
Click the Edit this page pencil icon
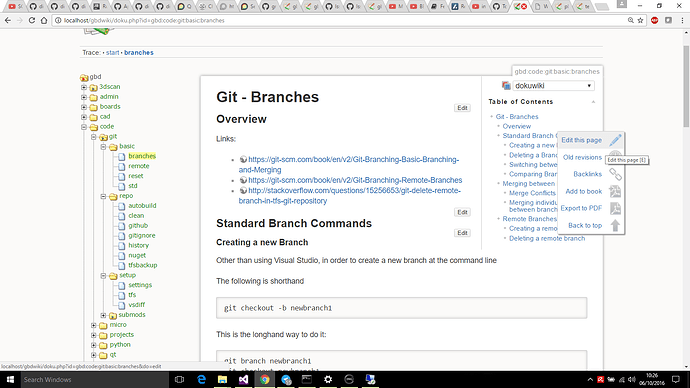coord(615,140)
